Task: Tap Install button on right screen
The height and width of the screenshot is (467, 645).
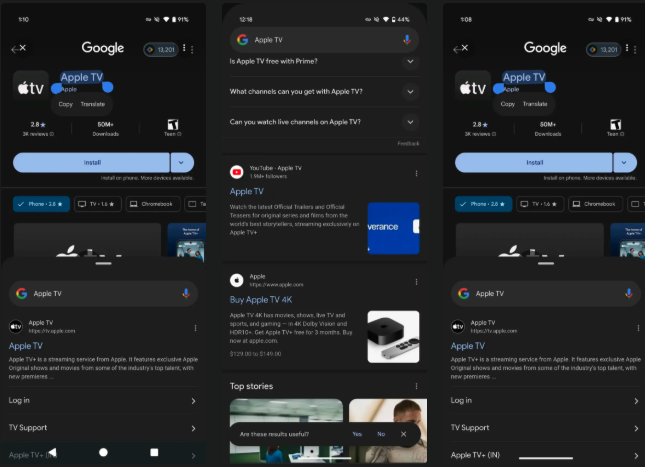Action: coord(534,163)
